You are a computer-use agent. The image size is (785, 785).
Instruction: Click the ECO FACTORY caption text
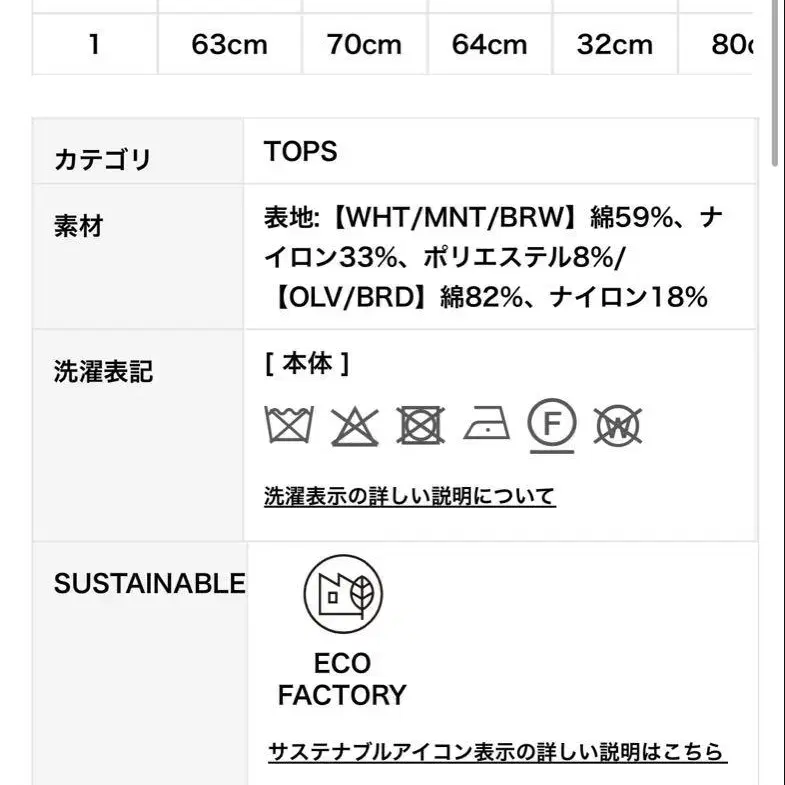click(342, 679)
